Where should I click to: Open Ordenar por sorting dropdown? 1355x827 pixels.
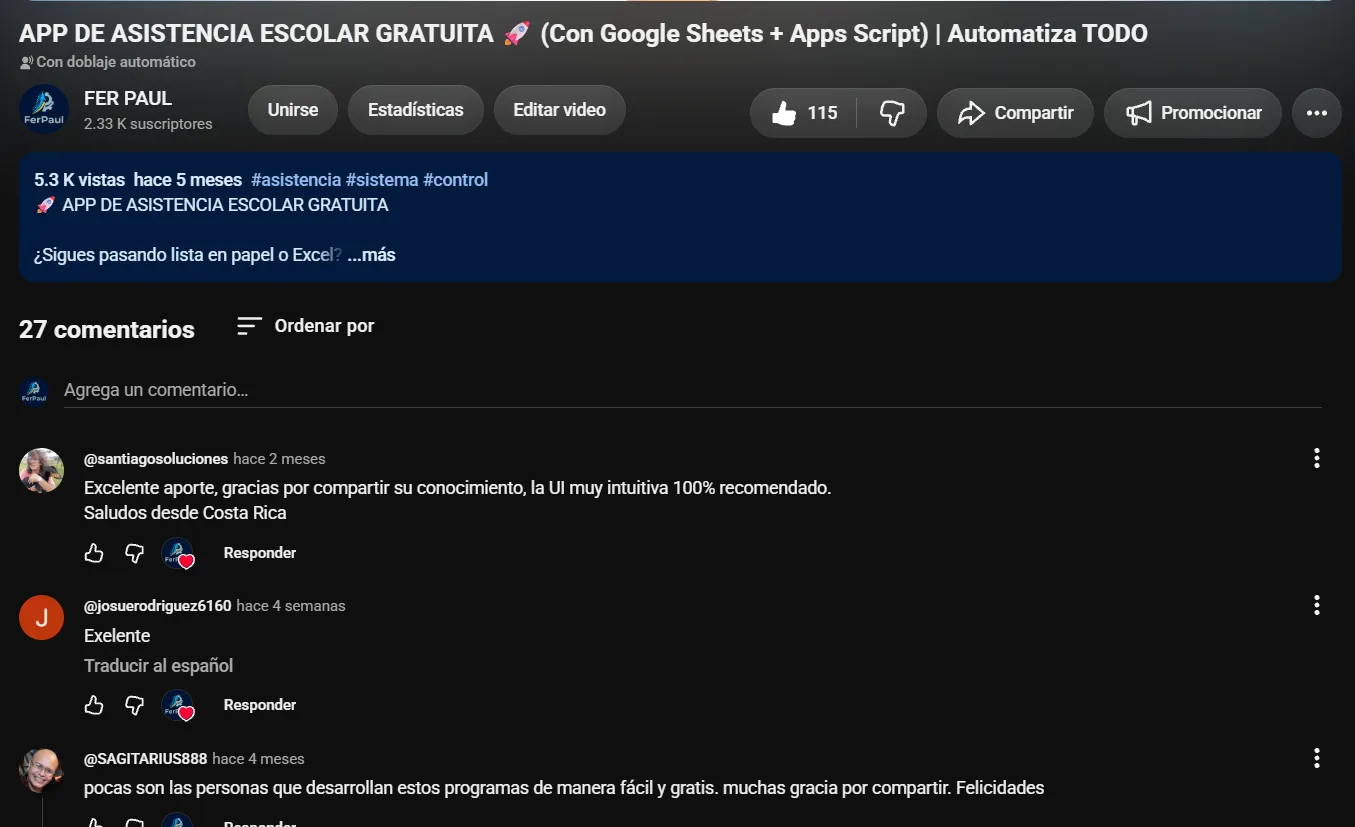305,326
